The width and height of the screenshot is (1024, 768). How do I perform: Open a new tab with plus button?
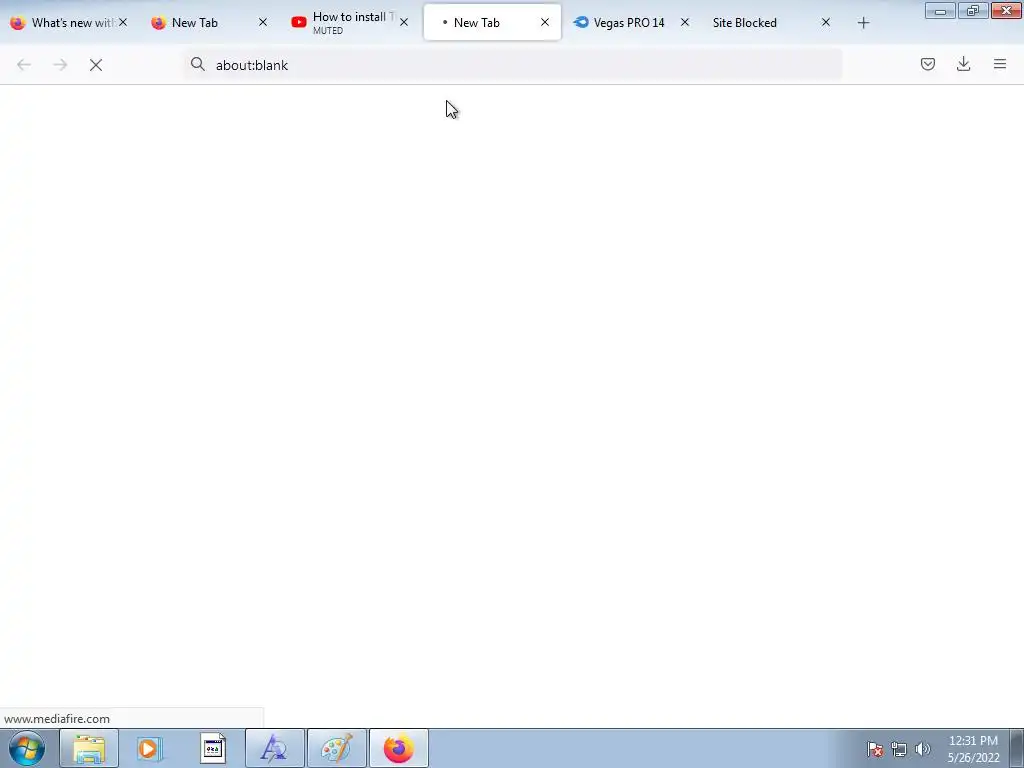863,23
